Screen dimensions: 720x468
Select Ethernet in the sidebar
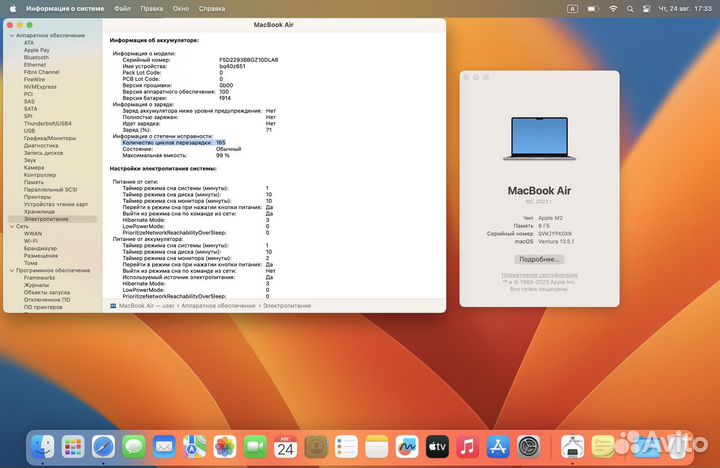coord(35,65)
